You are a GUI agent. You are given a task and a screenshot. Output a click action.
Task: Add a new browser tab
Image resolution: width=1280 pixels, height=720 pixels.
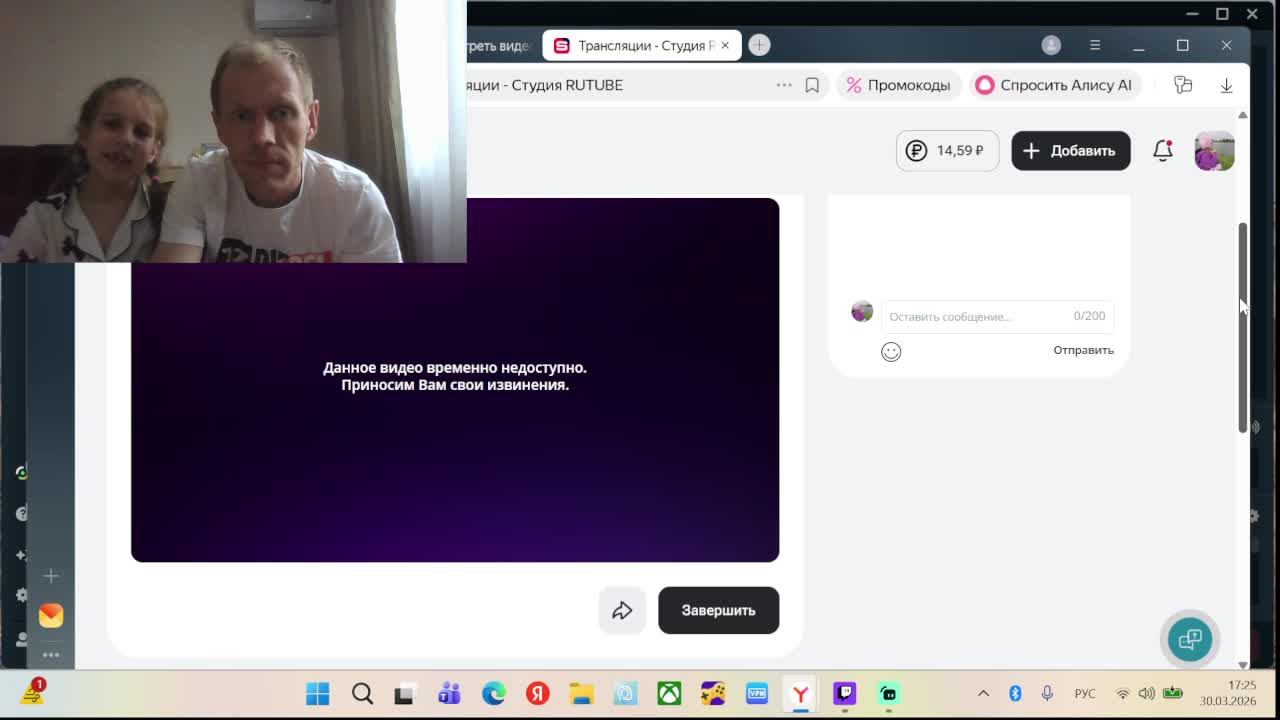pos(759,45)
